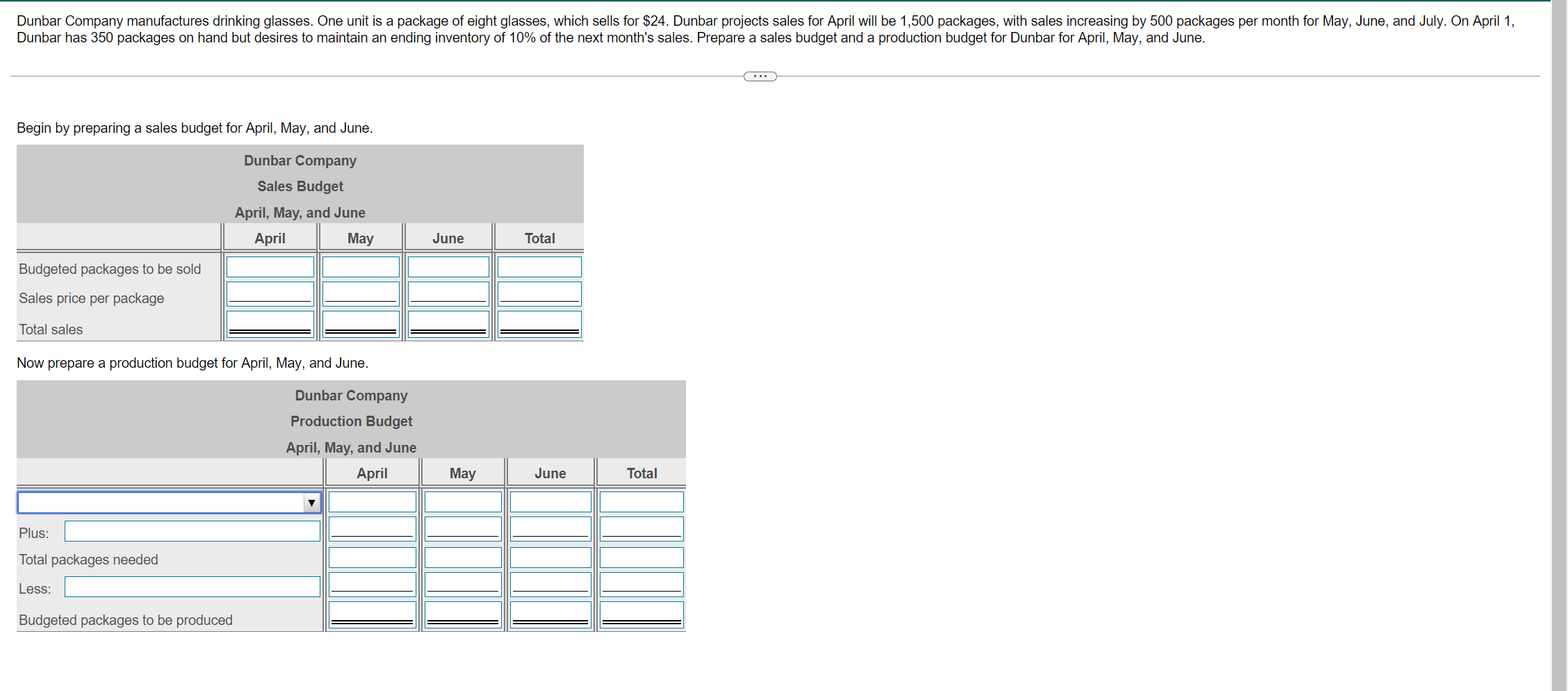Click the Total column field for packages sold
The image size is (1568, 691).
[x=539, y=266]
